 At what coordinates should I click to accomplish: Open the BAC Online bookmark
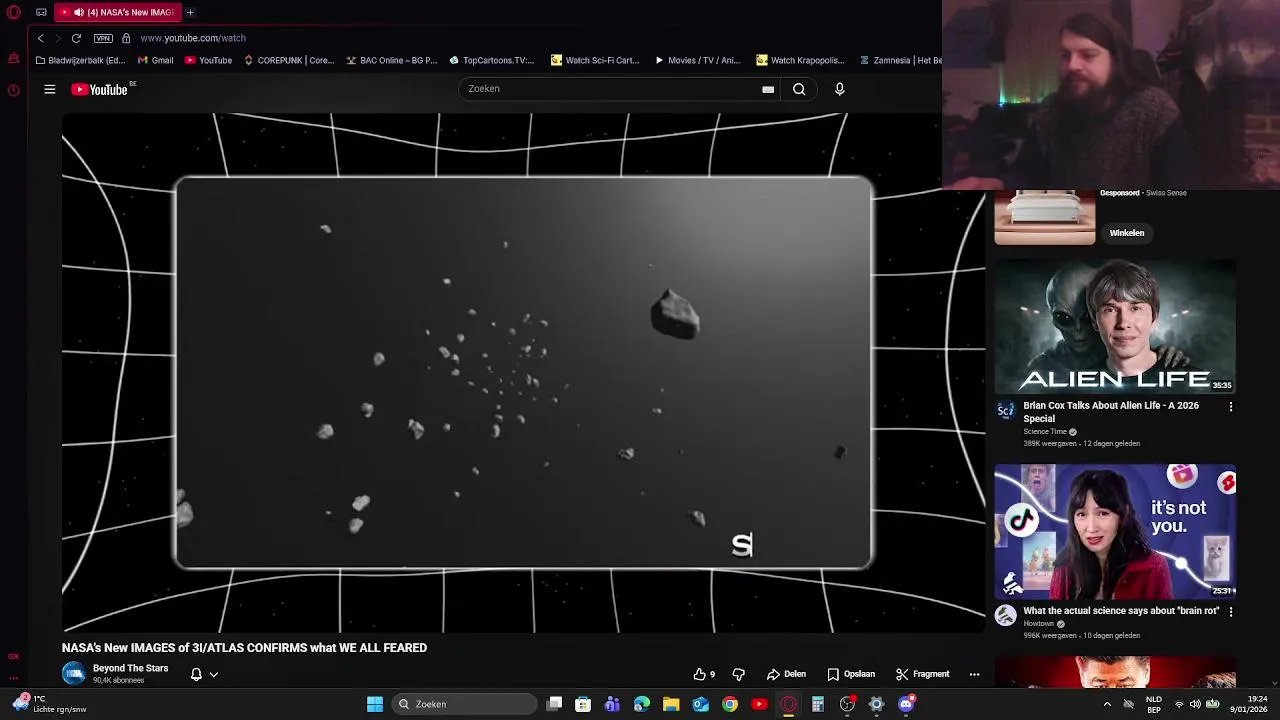click(391, 60)
